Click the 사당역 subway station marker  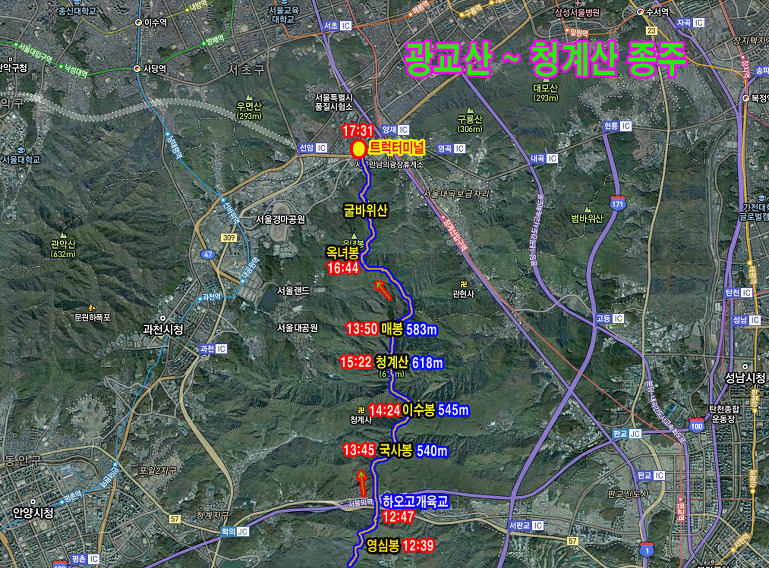pos(139,69)
